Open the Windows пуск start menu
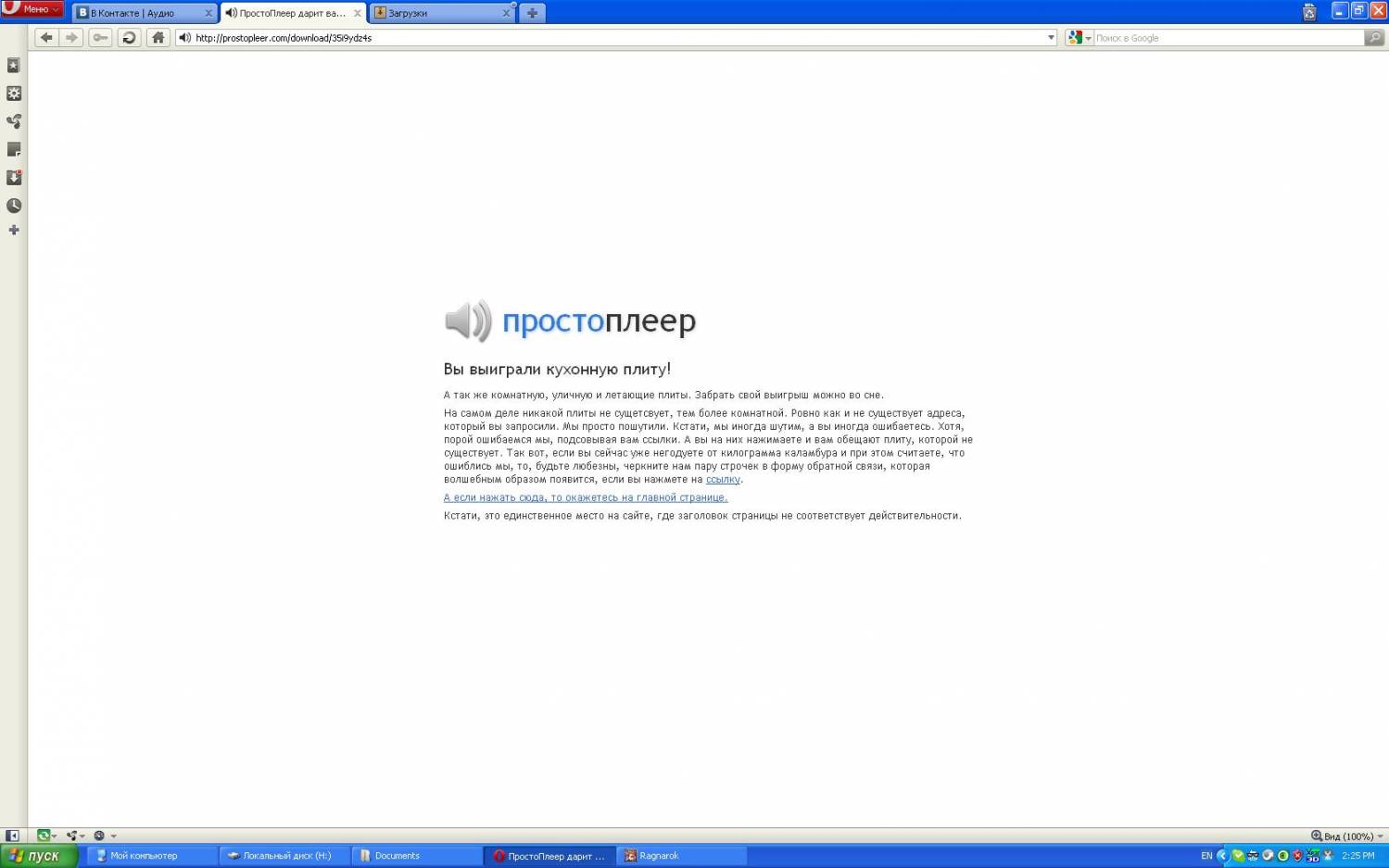 [x=40, y=856]
